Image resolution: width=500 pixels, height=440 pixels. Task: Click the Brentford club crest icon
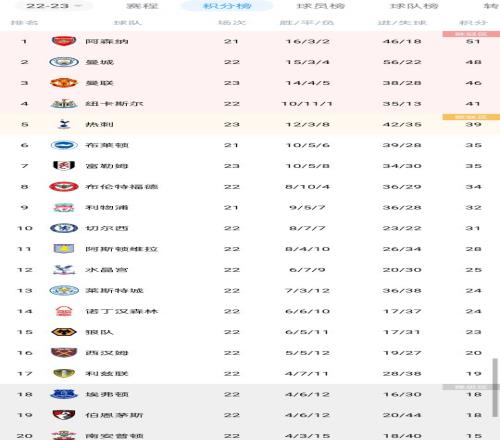click(64, 187)
